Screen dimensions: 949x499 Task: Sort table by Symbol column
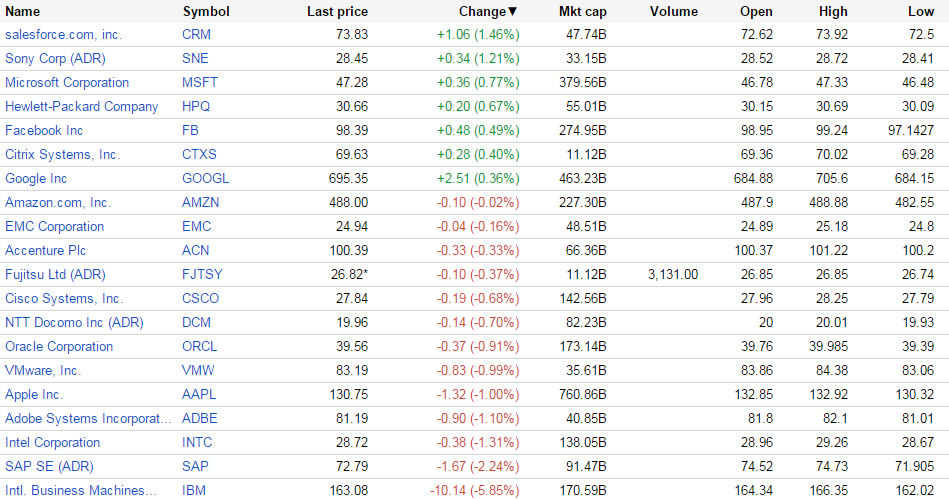point(206,12)
